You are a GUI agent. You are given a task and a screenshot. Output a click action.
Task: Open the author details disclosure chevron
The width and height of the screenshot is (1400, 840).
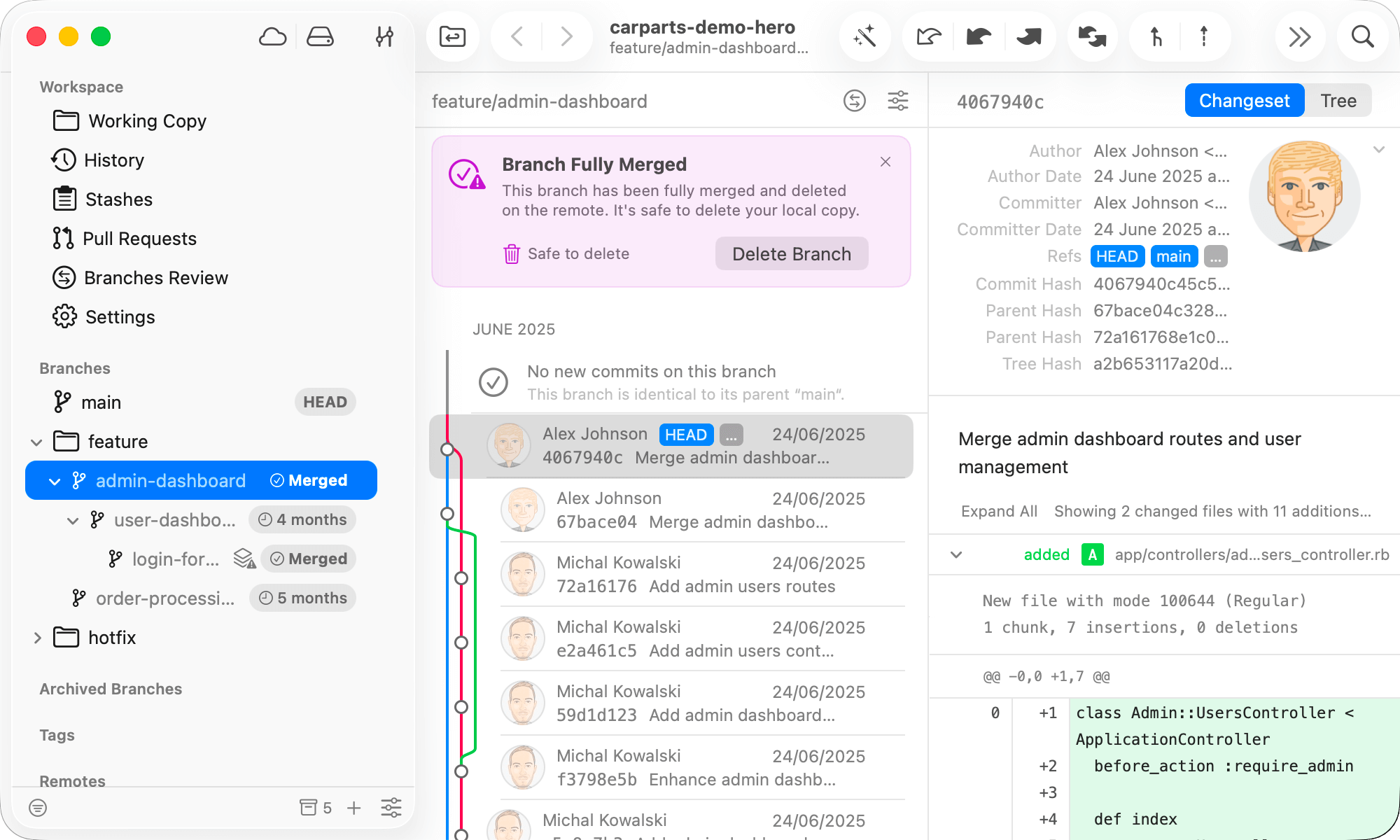coord(1379,149)
